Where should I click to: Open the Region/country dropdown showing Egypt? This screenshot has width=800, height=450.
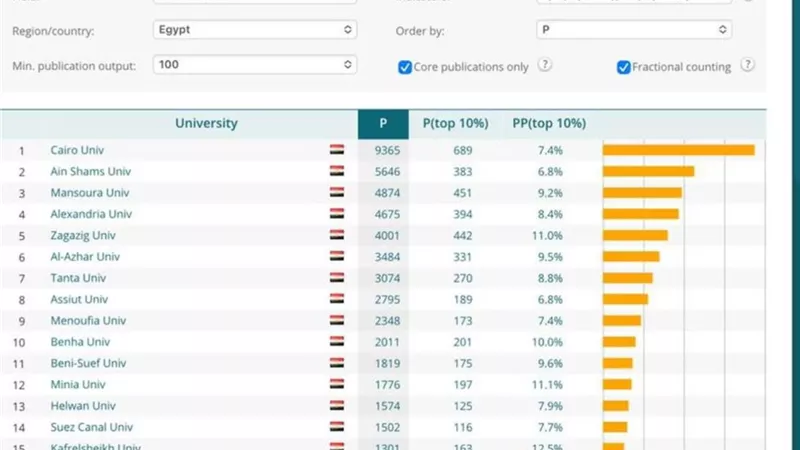[x=255, y=30]
